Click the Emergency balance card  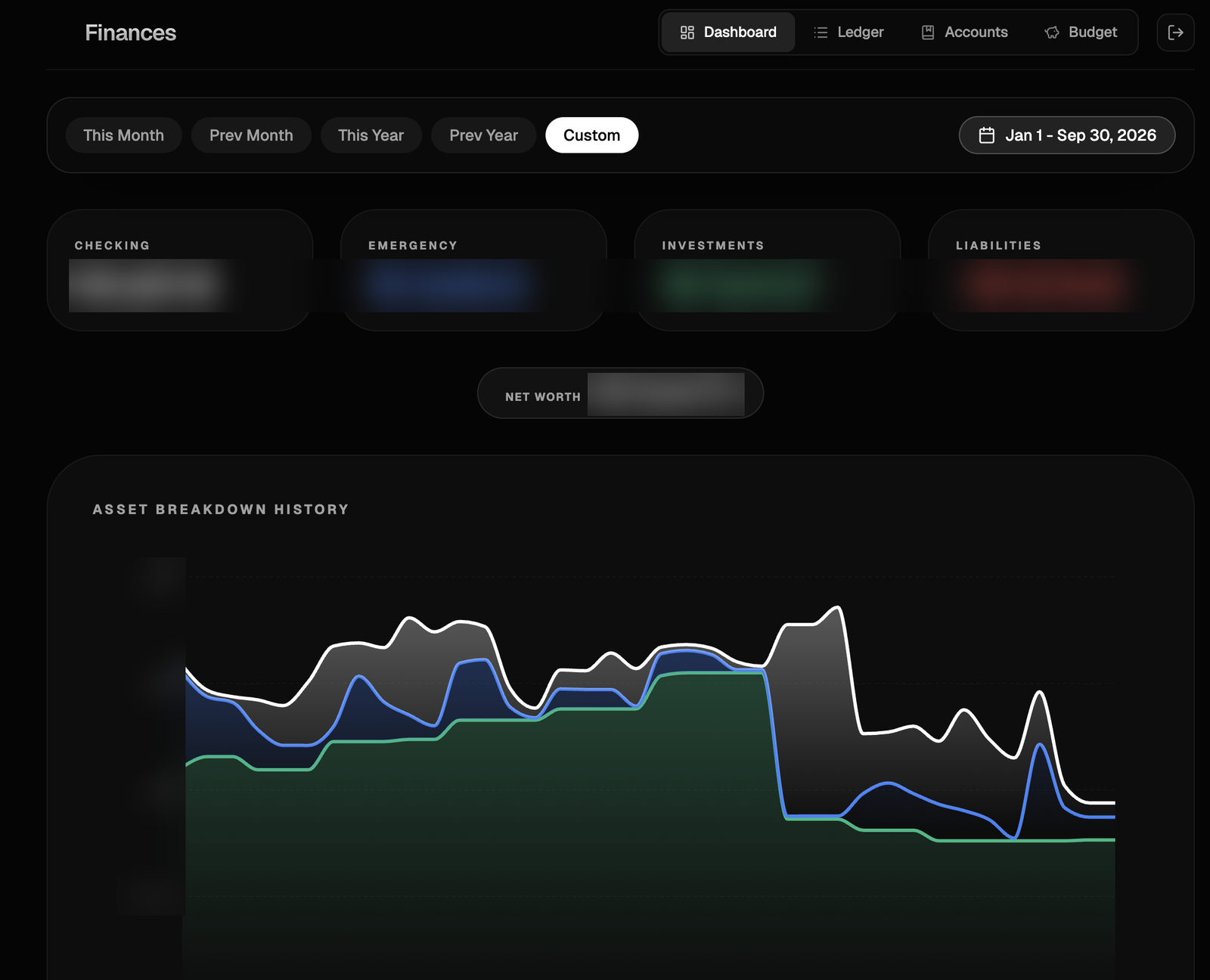point(473,270)
